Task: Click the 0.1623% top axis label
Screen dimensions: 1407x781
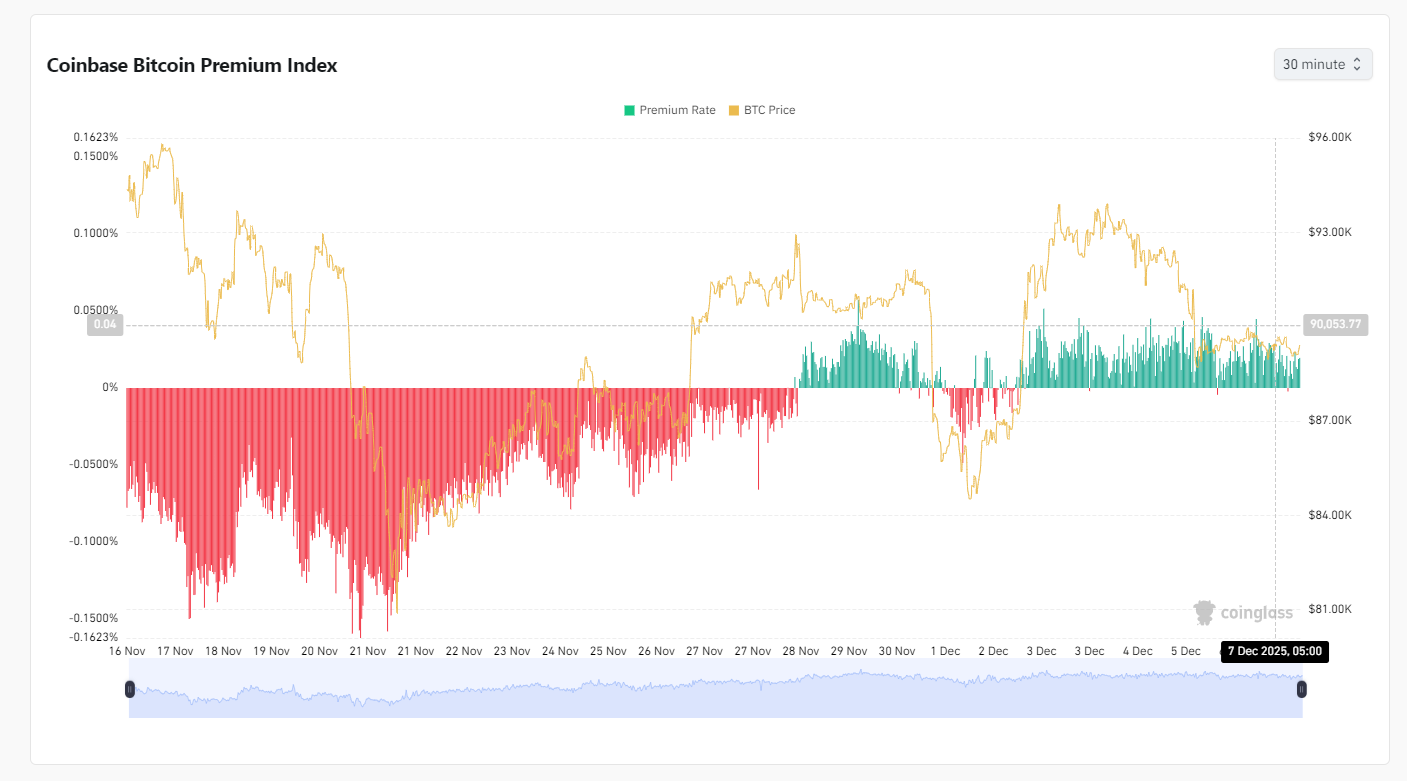Action: coord(96,137)
